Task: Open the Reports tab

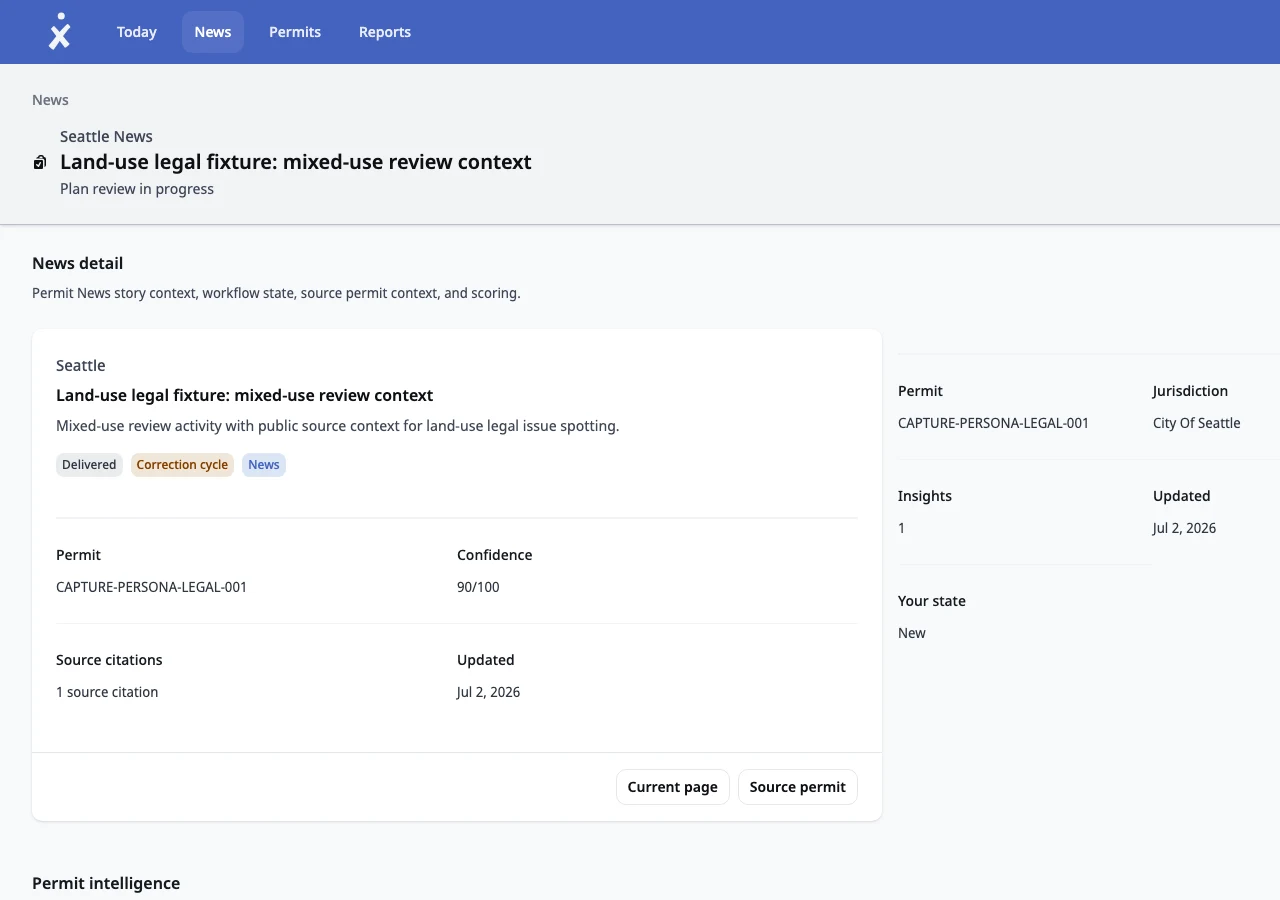Action: point(385,32)
